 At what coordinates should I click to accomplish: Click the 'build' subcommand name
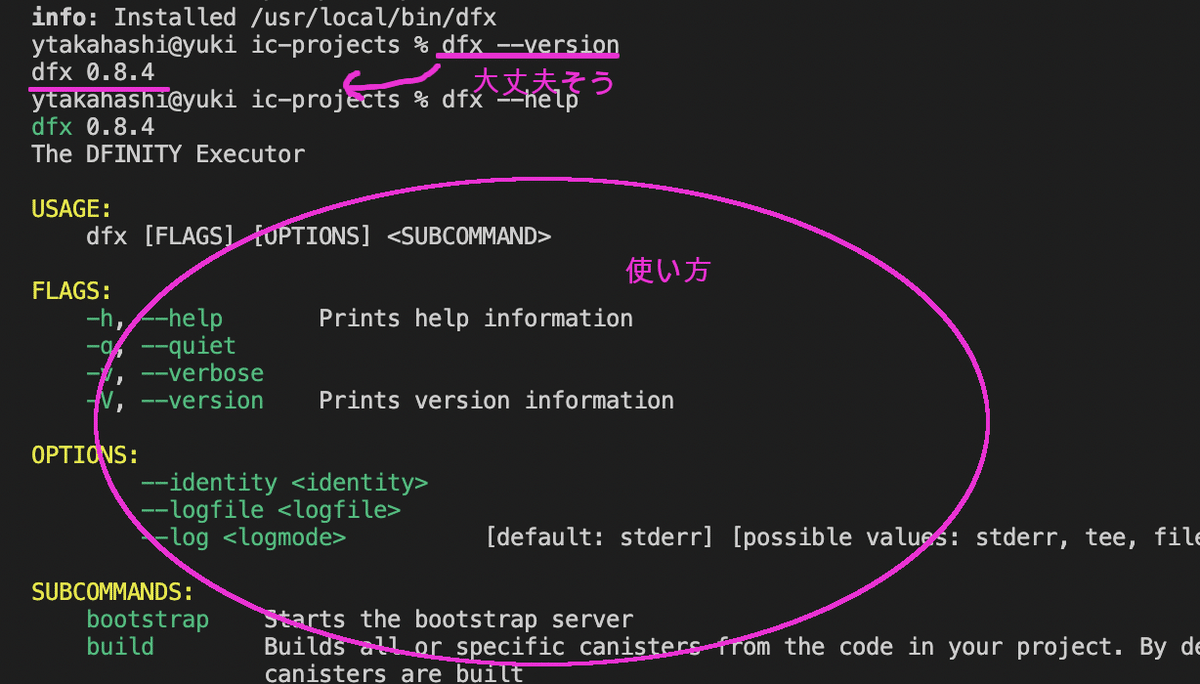tap(120, 646)
